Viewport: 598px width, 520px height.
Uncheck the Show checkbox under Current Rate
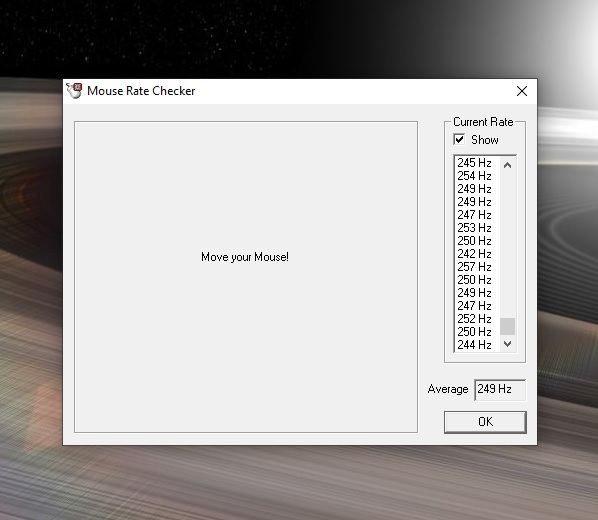click(x=459, y=139)
